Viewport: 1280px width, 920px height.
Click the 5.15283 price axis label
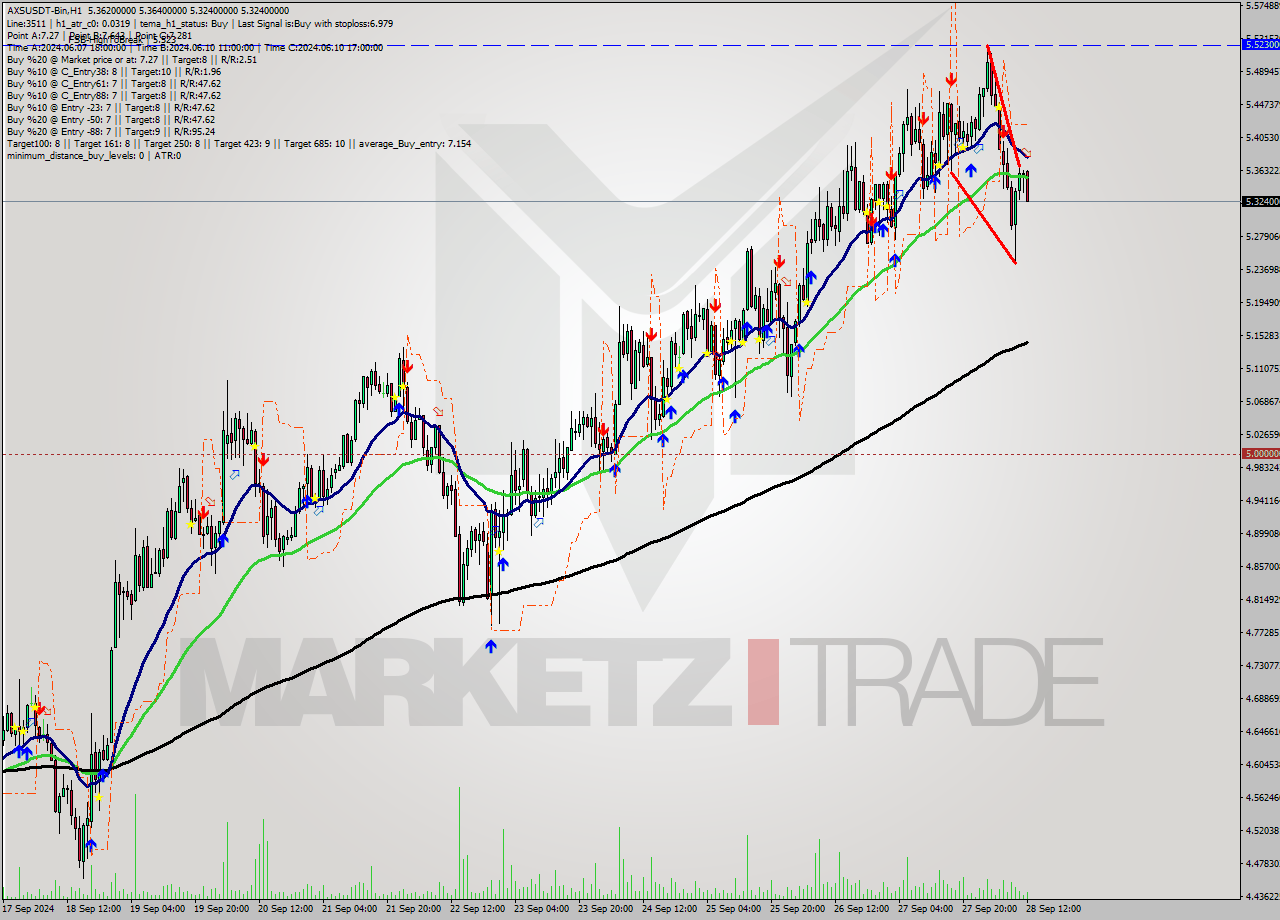tap(1262, 335)
